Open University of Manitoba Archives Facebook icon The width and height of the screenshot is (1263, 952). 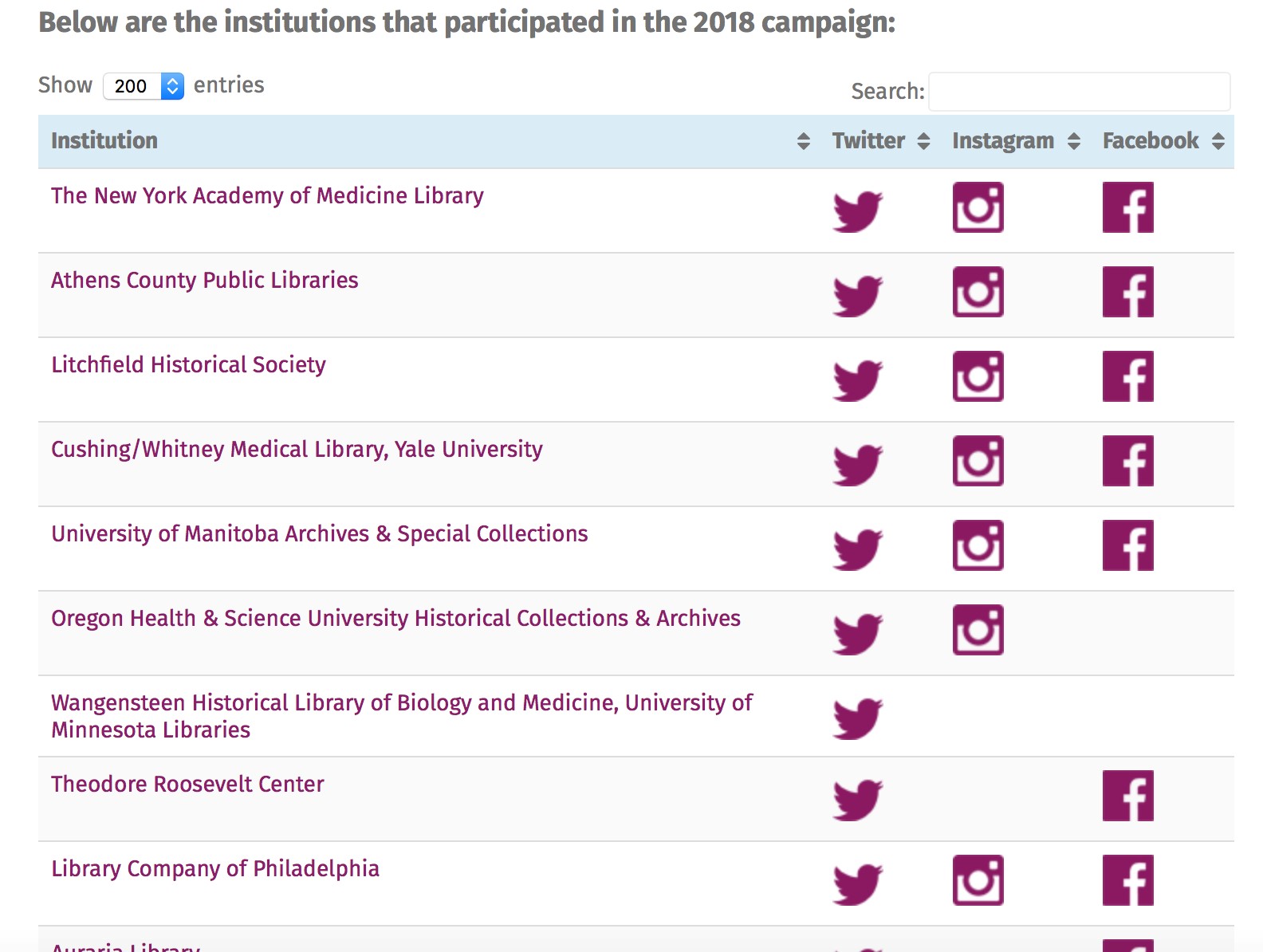tap(1127, 545)
